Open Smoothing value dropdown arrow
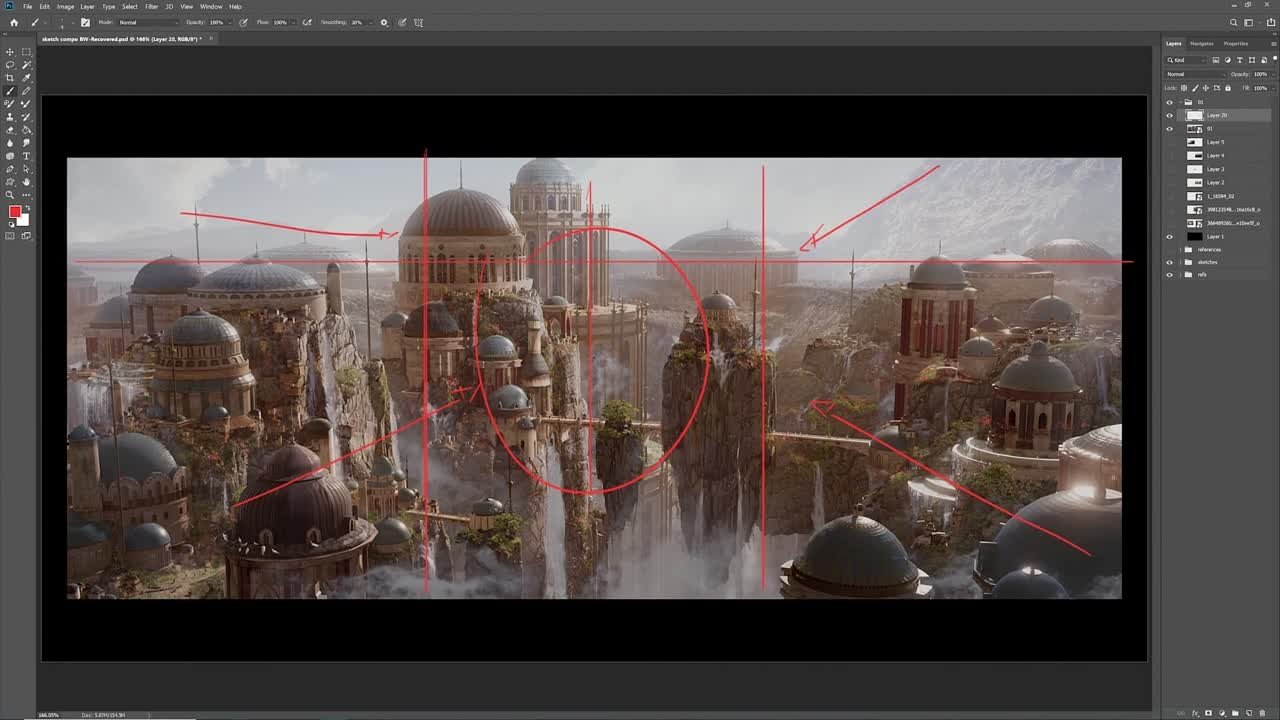This screenshot has height=720, width=1280. [x=370, y=22]
